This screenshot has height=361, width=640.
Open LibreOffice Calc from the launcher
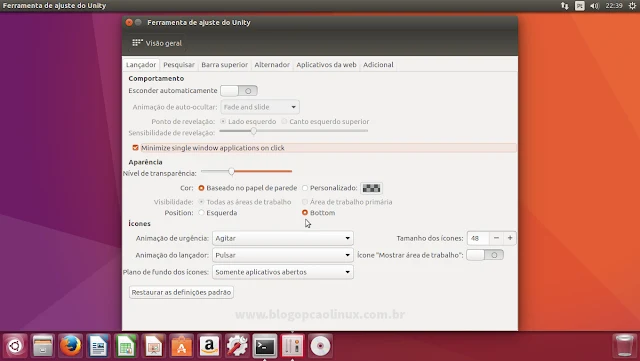[126, 346]
